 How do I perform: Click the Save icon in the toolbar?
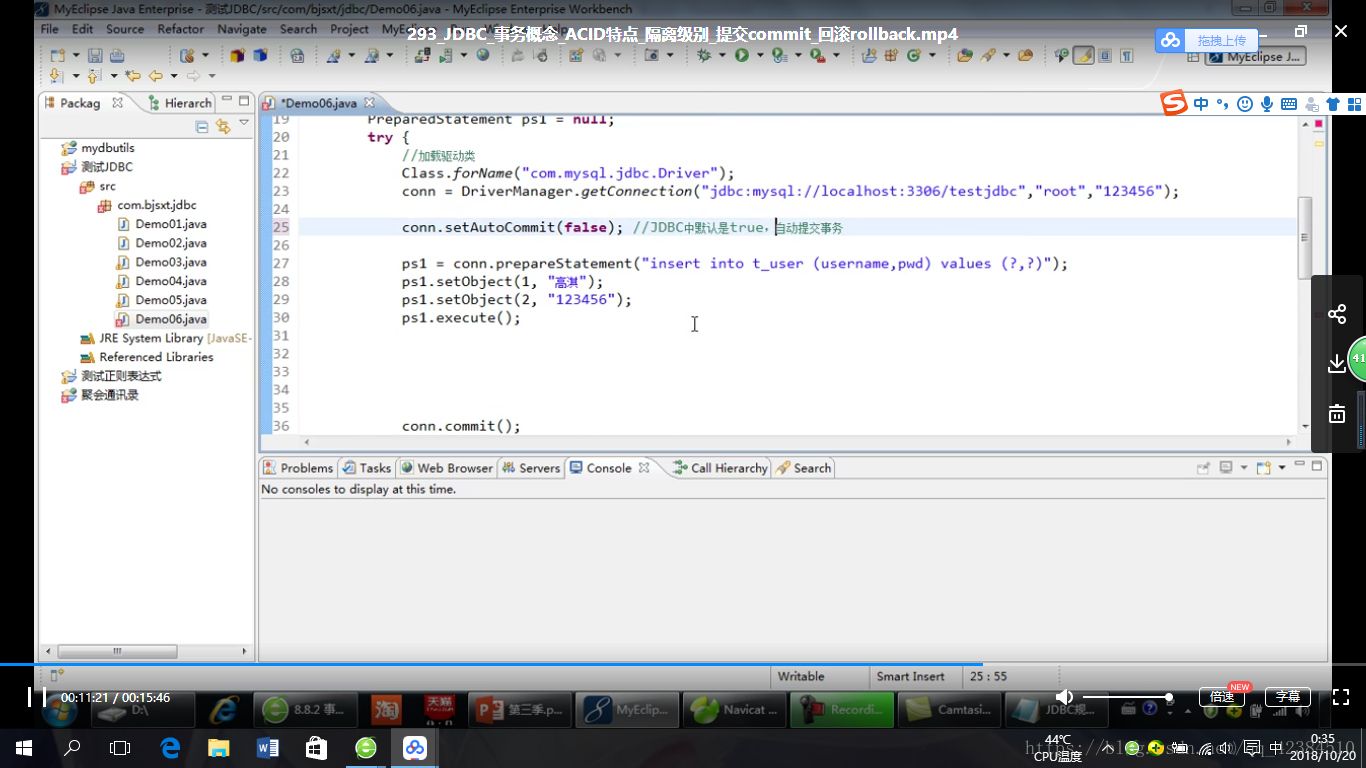click(95, 56)
